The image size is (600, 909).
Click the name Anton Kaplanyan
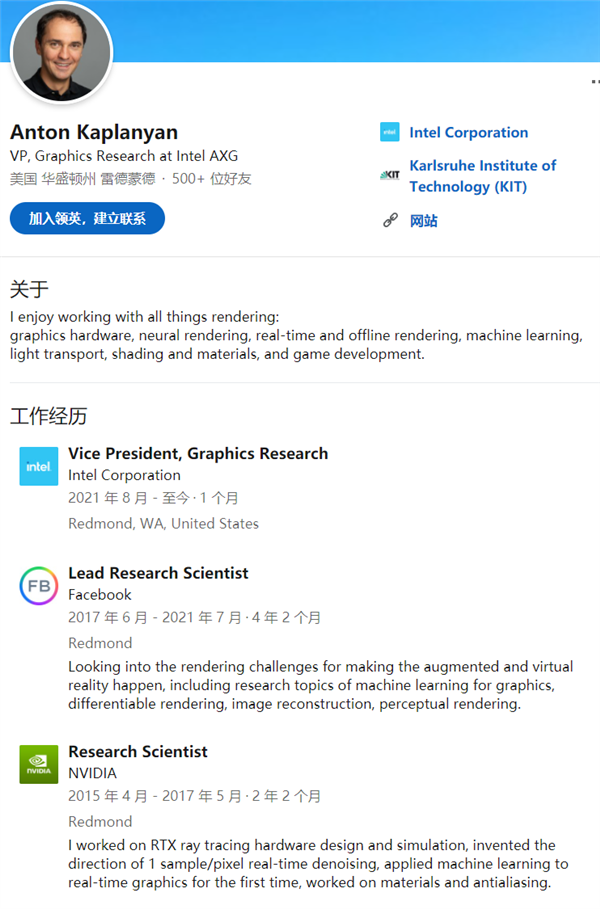(x=94, y=131)
